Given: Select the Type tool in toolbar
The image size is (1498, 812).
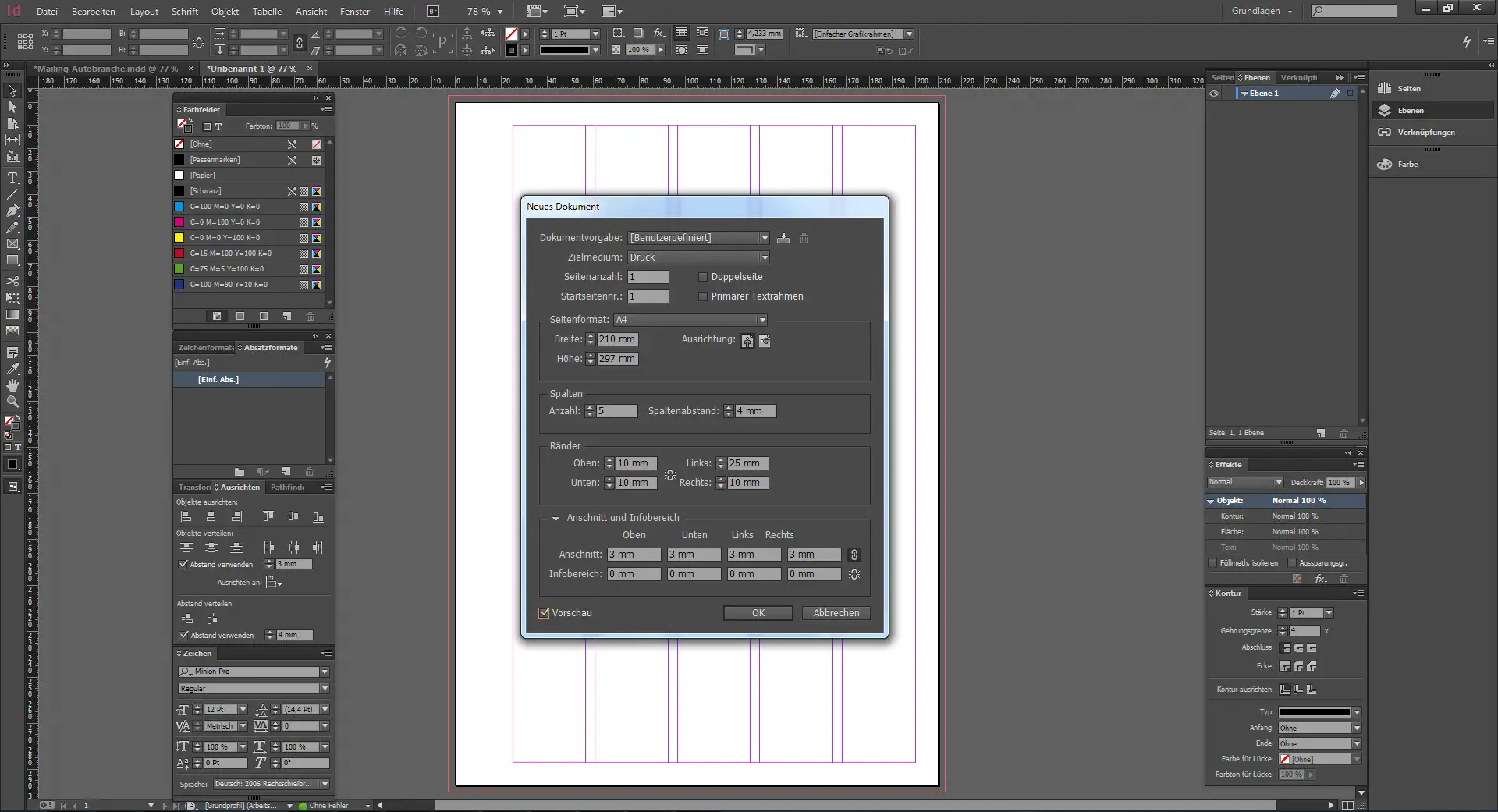Looking at the screenshot, I should coord(12,178).
